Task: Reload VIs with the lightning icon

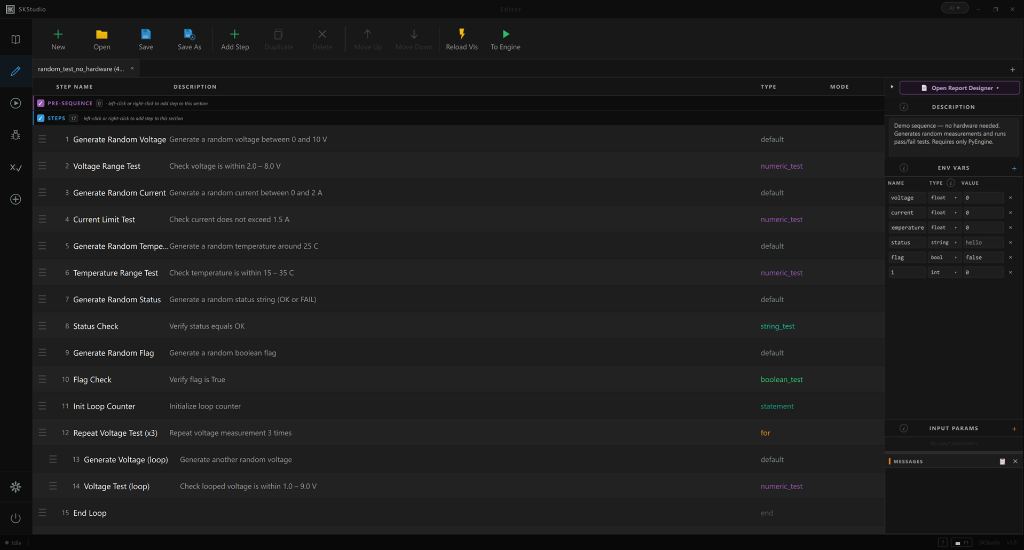Action: [462, 39]
